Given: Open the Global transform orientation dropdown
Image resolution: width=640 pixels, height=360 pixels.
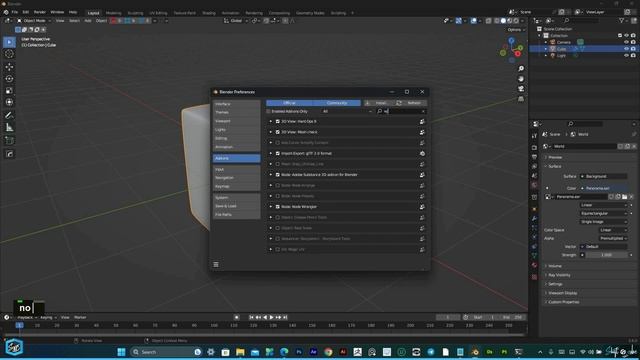Looking at the screenshot, I should click(x=236, y=21).
